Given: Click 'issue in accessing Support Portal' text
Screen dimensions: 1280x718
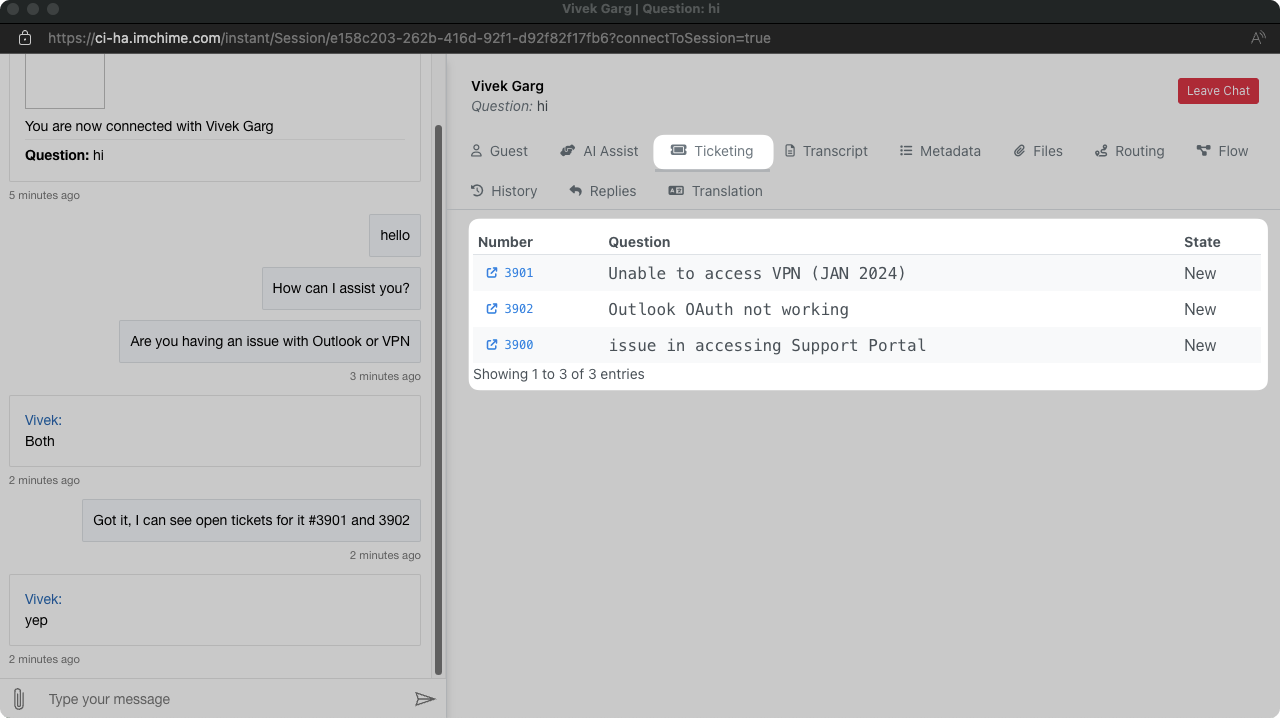Looking at the screenshot, I should coord(767,345).
